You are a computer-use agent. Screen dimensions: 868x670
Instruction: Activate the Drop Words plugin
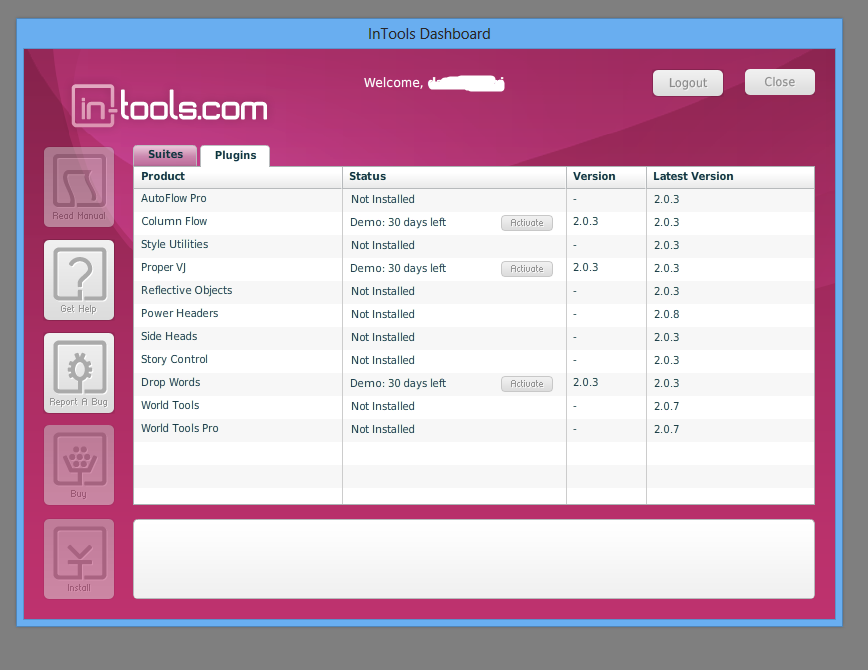pos(527,384)
